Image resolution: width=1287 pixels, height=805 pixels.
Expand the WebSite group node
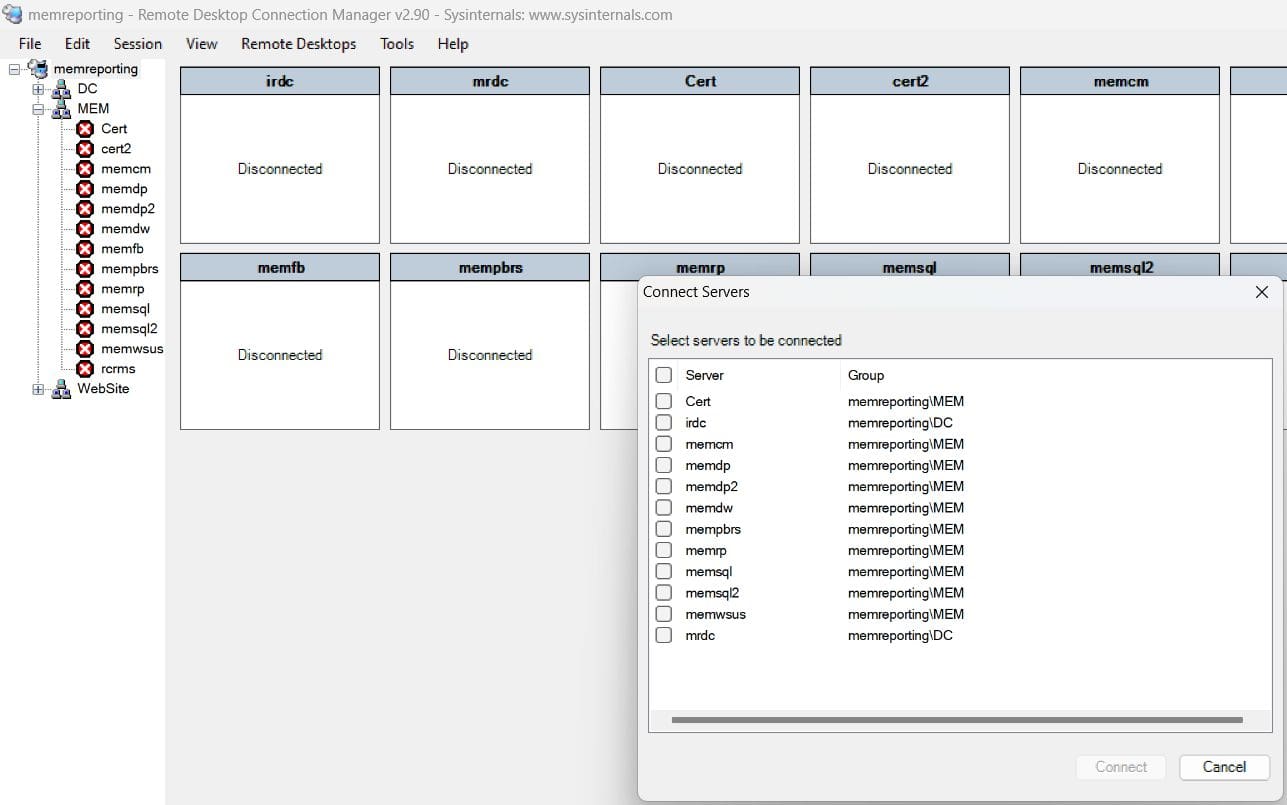[38, 389]
